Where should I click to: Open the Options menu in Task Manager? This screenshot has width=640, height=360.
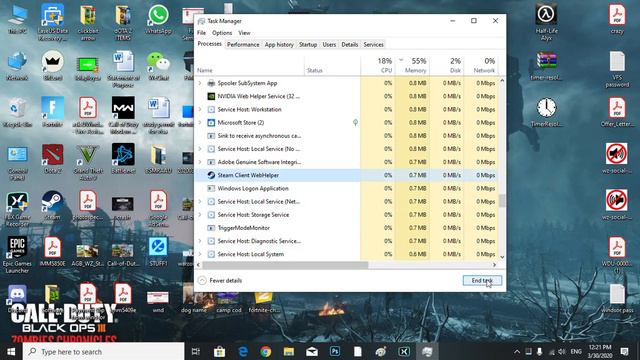222,33
